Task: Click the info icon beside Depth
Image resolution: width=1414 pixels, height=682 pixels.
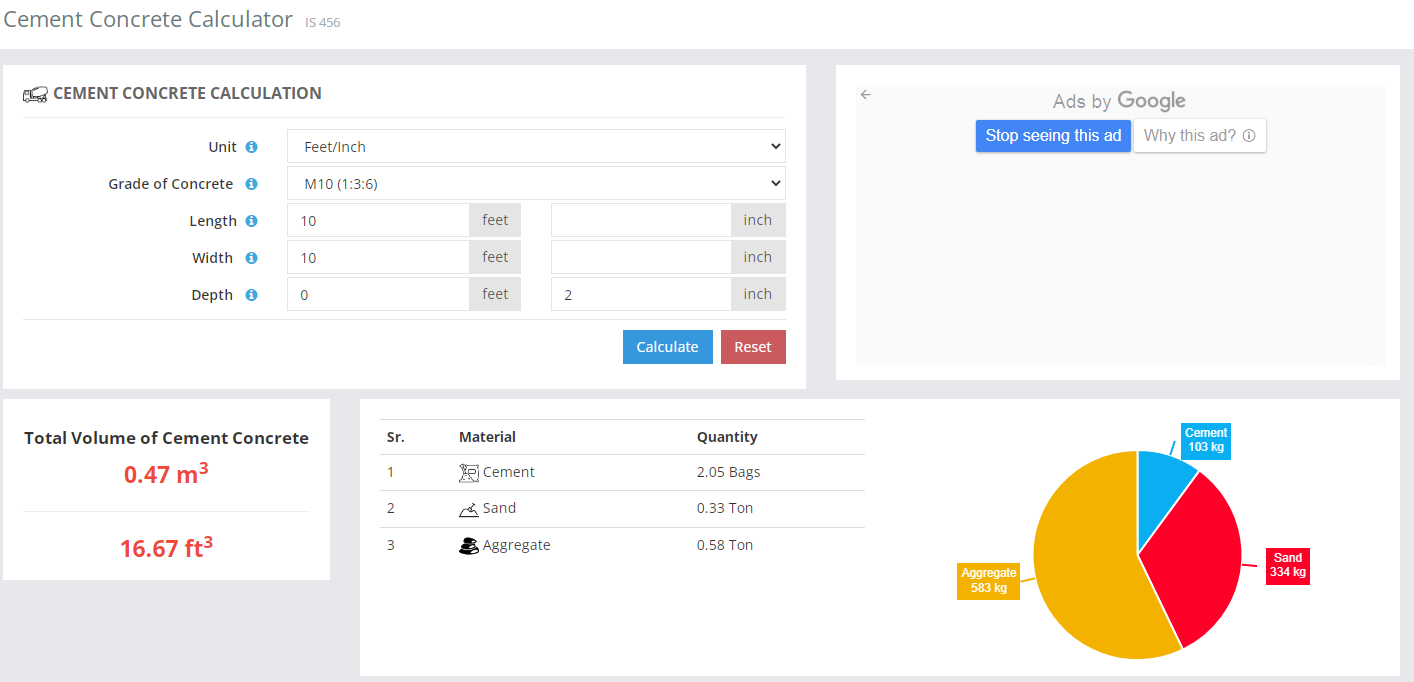Action: coord(251,295)
